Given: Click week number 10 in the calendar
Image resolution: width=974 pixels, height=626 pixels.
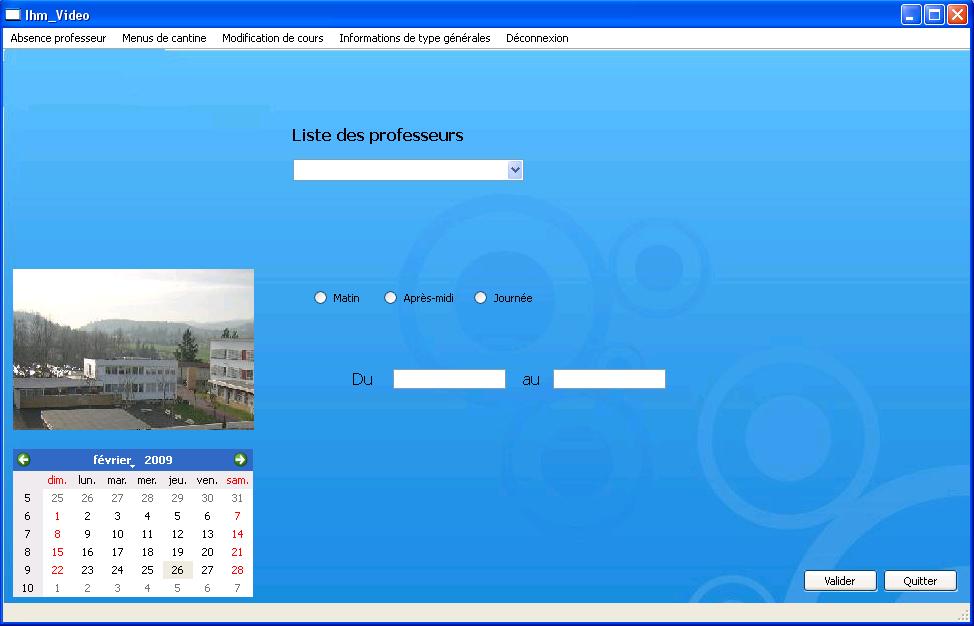Looking at the screenshot, I should [27, 588].
